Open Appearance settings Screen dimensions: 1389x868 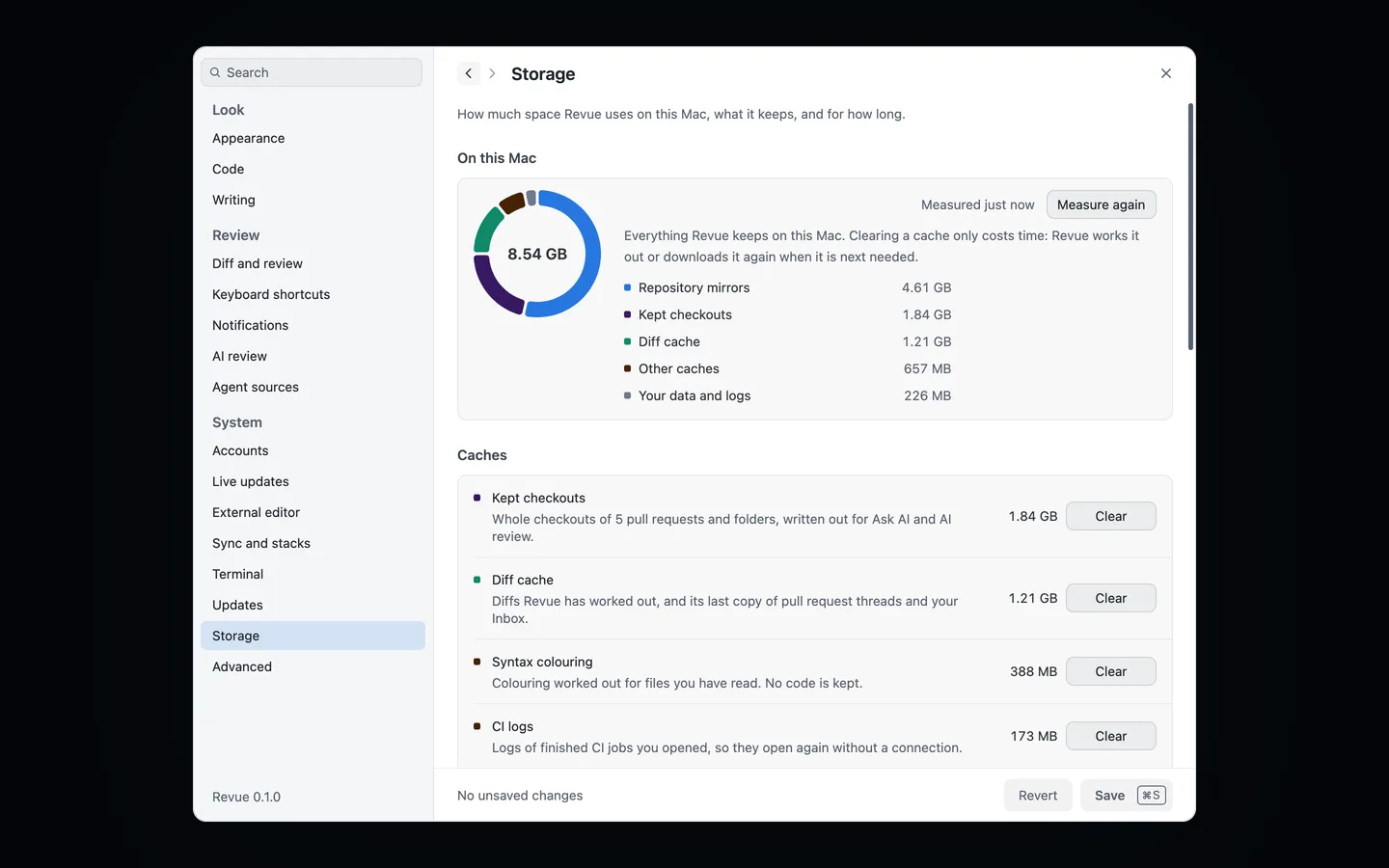pyautogui.click(x=313, y=138)
